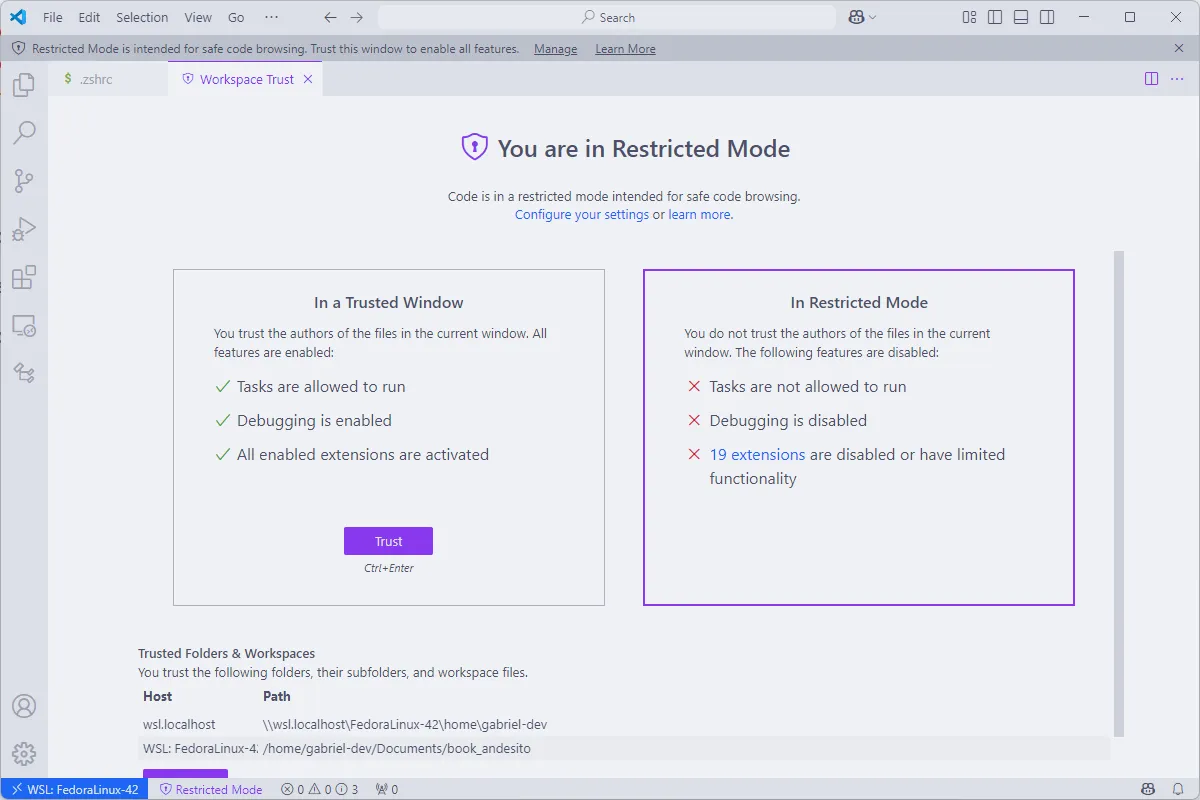Screen dimensions: 1200x800
Task: Open the View menu
Action: [198, 17]
